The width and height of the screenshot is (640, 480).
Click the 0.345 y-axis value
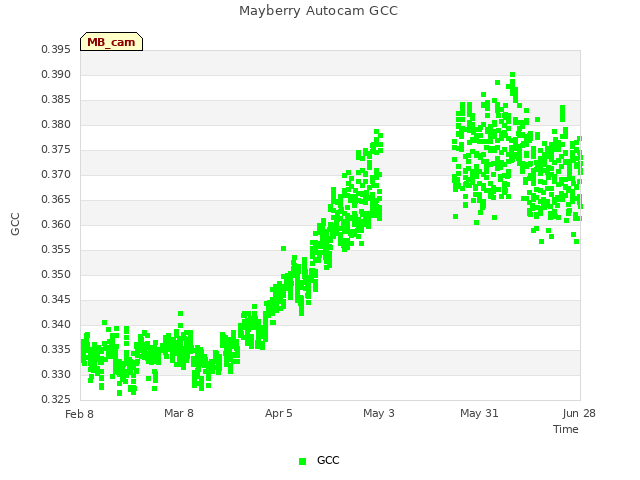pos(56,300)
